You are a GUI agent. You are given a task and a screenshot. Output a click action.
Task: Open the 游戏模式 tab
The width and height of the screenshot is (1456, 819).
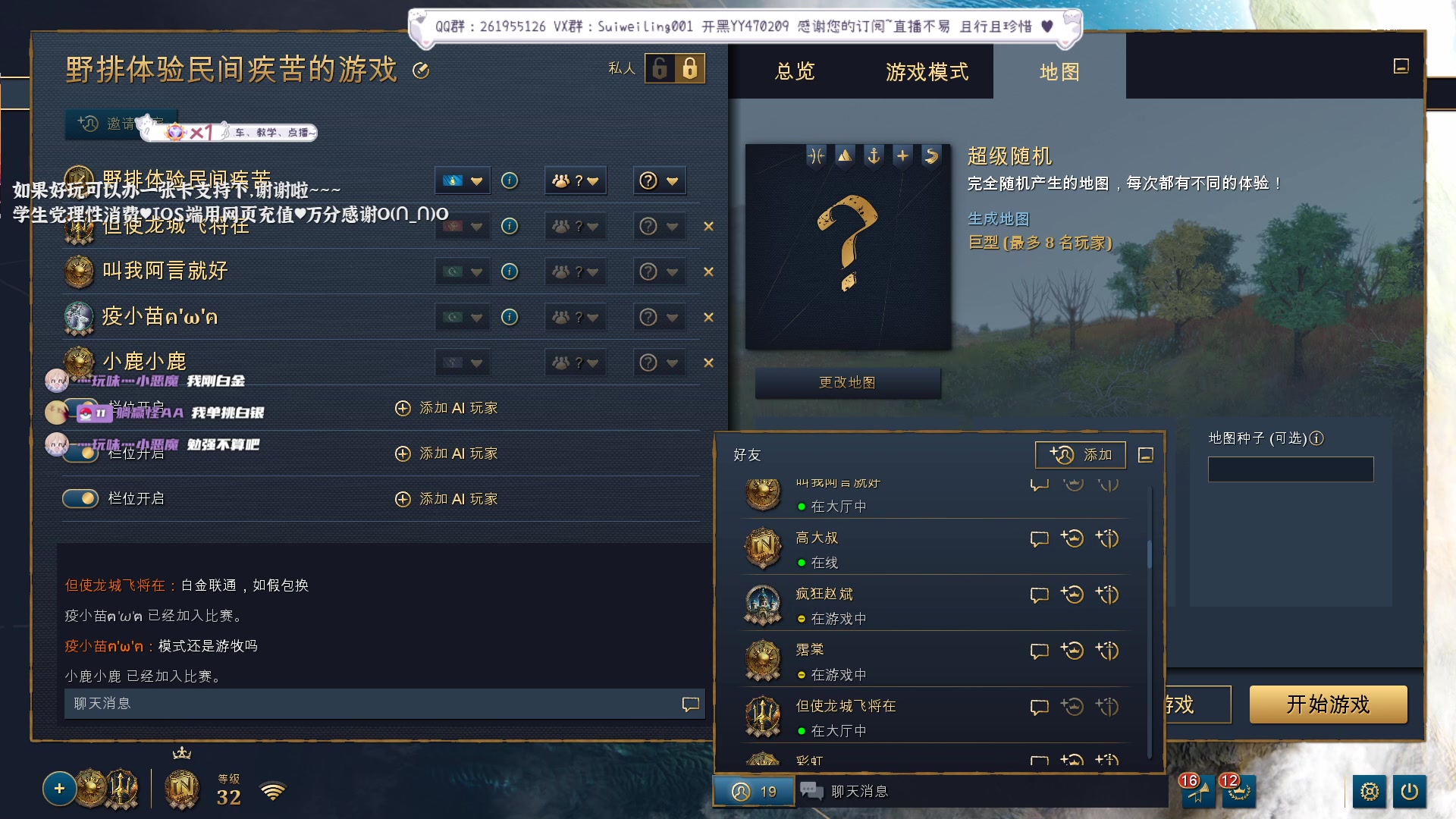[x=926, y=71]
